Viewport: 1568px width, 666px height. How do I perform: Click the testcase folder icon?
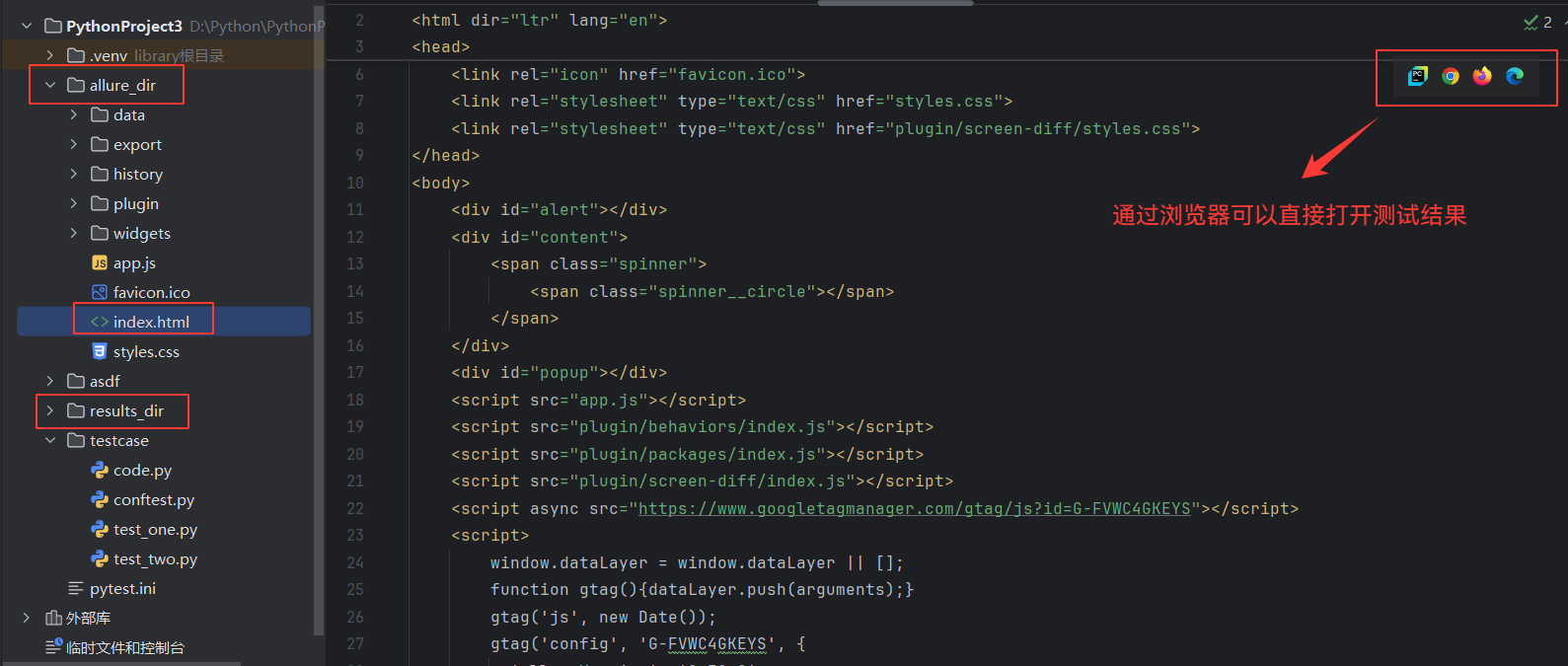(76, 440)
